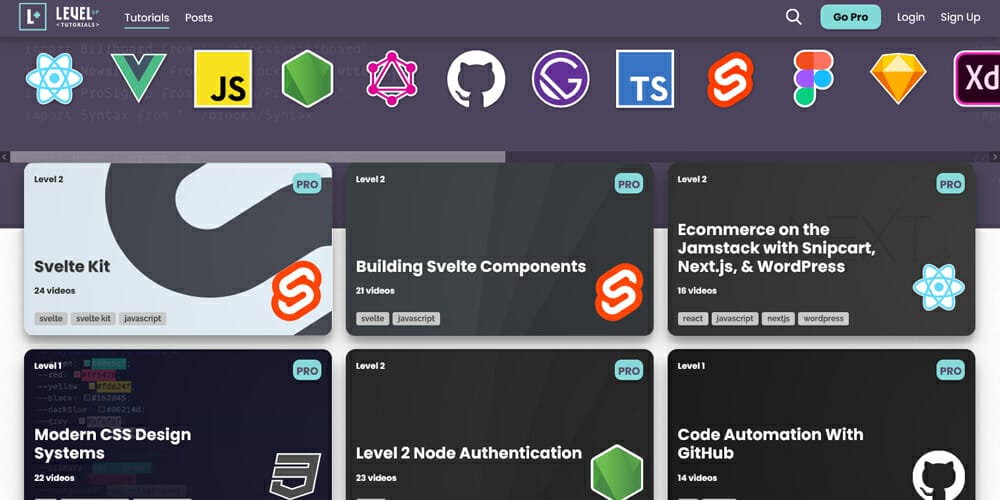The width and height of the screenshot is (1000, 500).
Task: Select the React icon in the technology carousel
Action: point(54,79)
